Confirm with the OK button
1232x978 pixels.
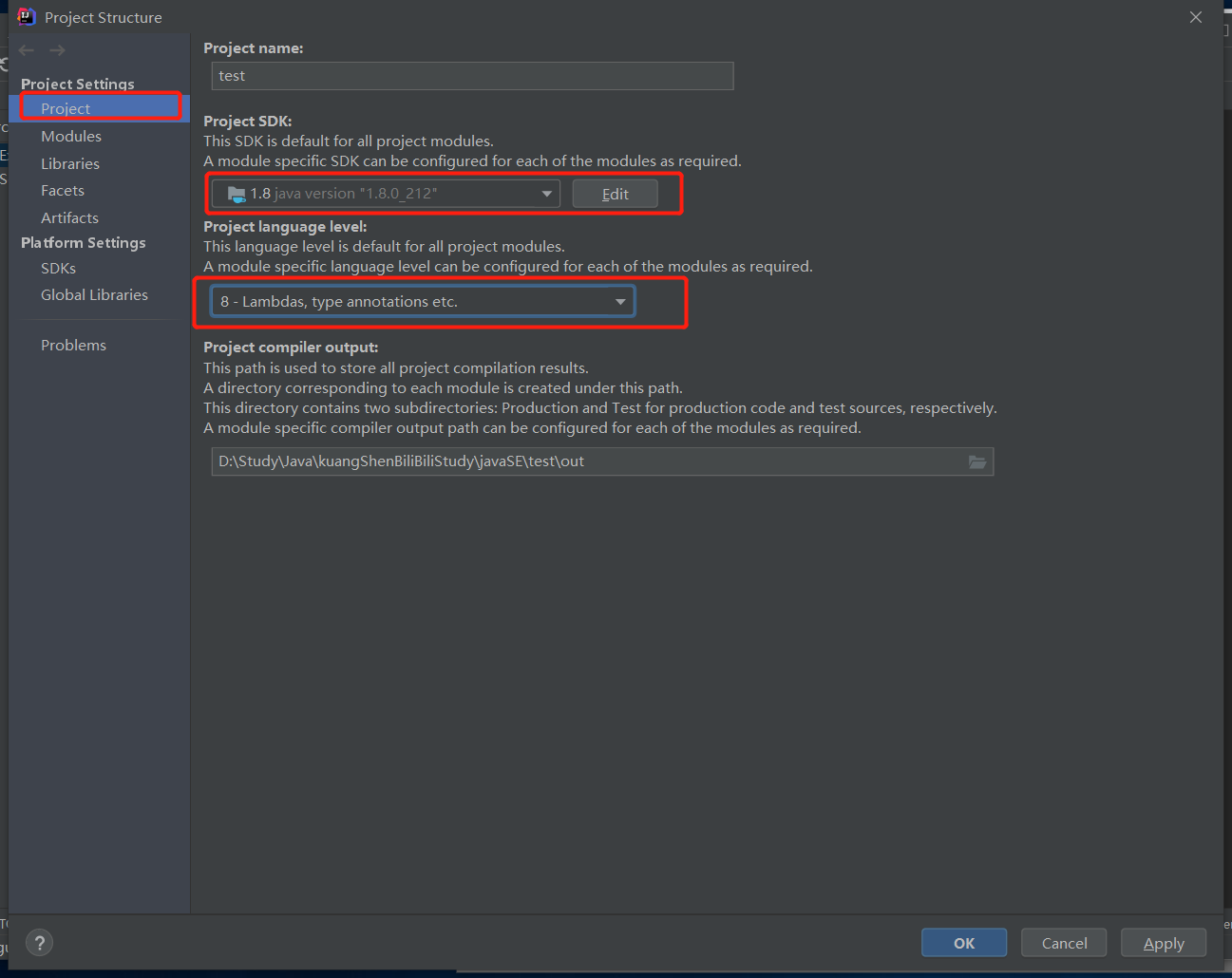(964, 943)
